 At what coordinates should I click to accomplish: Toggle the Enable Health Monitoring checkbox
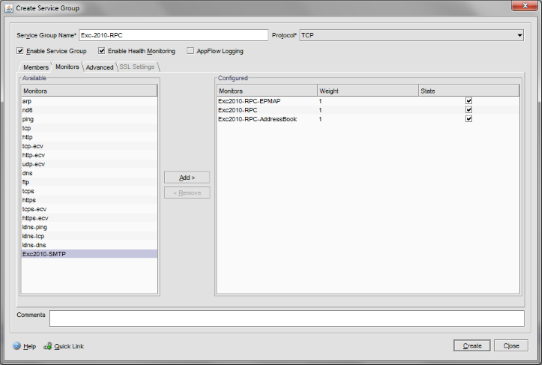pyautogui.click(x=101, y=51)
